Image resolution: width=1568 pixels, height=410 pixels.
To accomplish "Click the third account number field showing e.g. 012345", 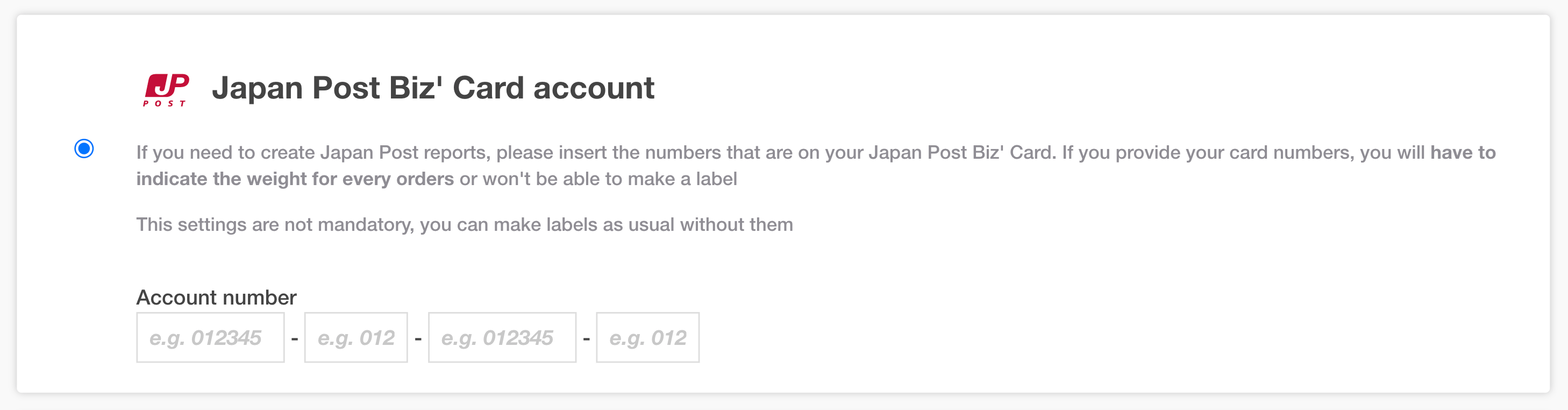I will point(502,337).
